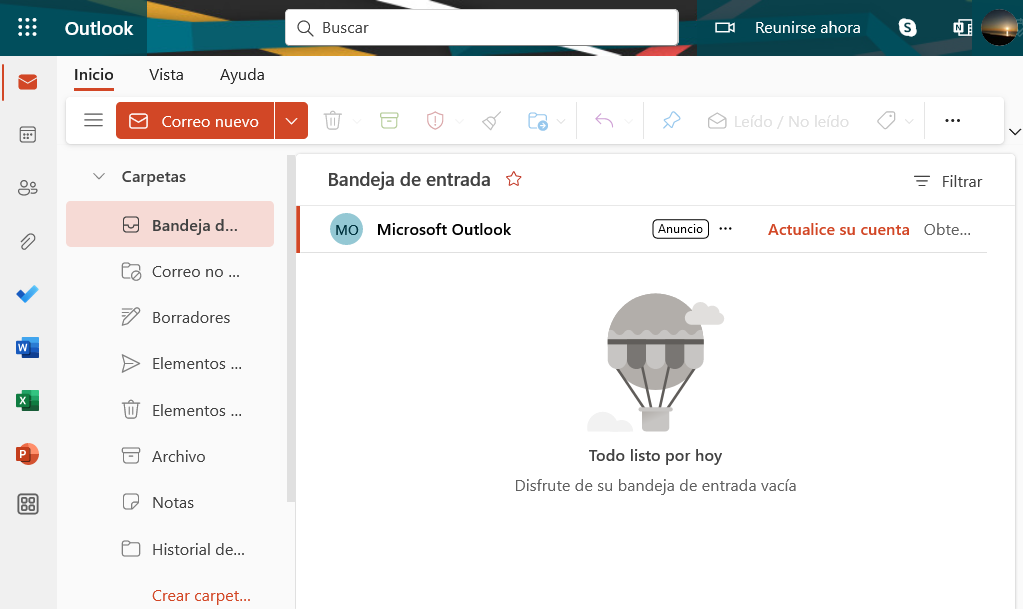Click the Buscar search field
Screen dimensions: 1023x609
[481, 27]
